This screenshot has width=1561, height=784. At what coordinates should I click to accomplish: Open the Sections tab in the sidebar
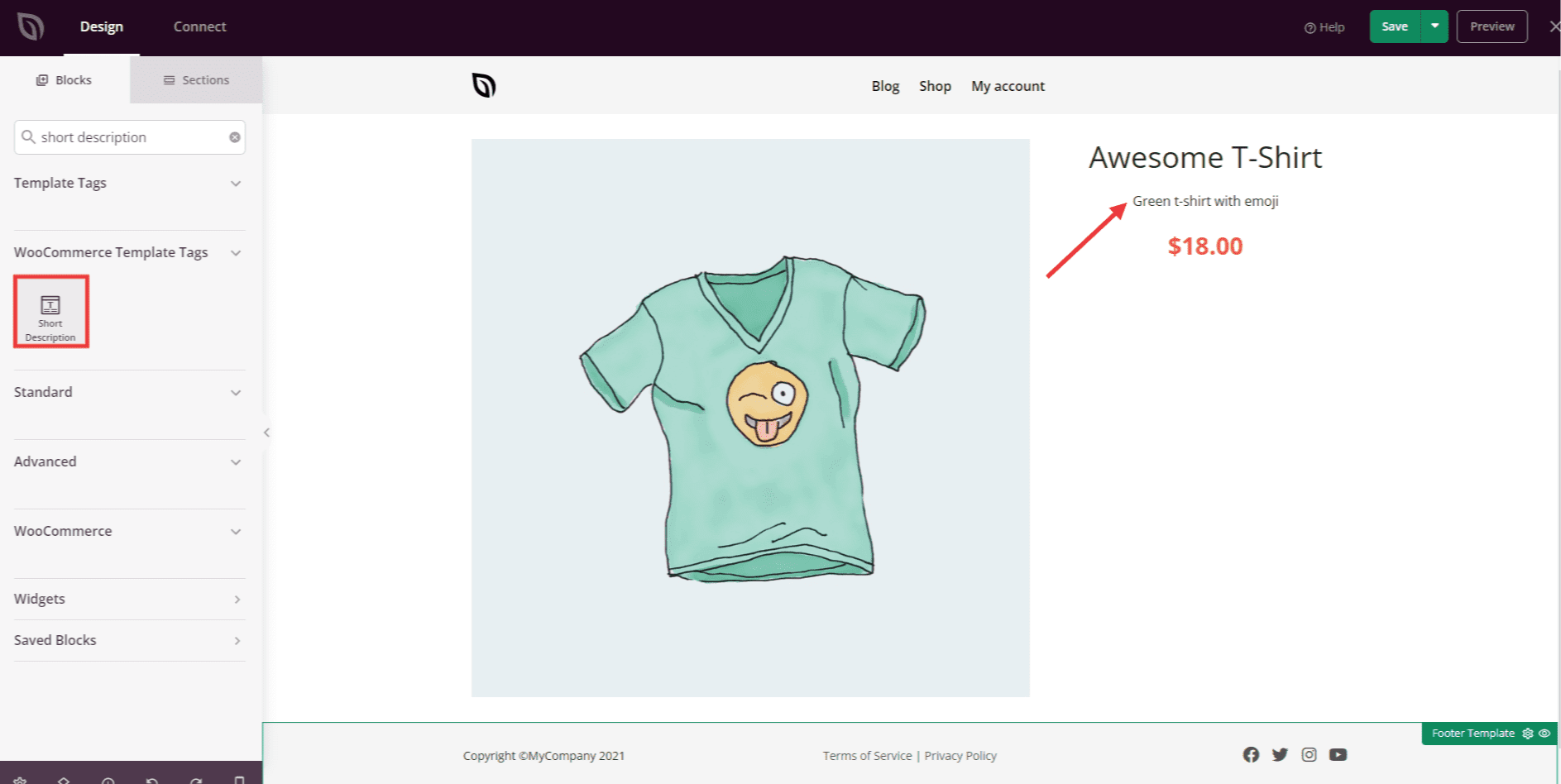pos(196,79)
